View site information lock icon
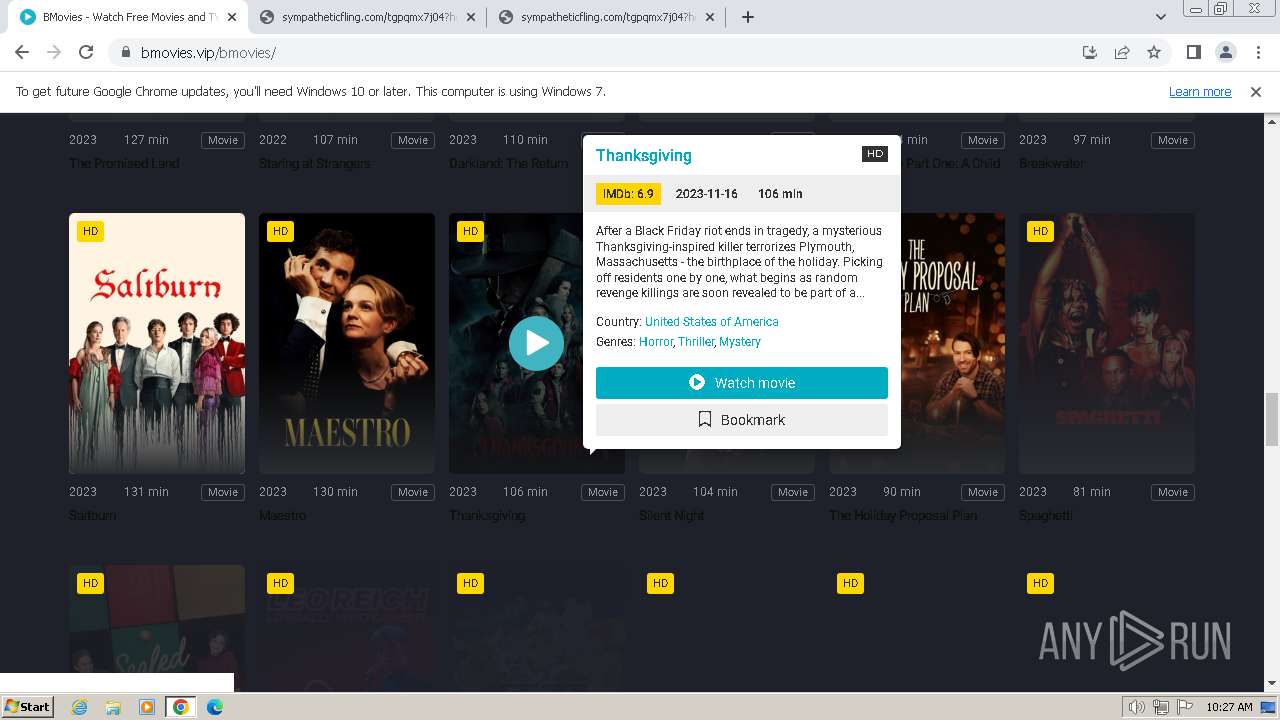1280x720 pixels. (125, 53)
